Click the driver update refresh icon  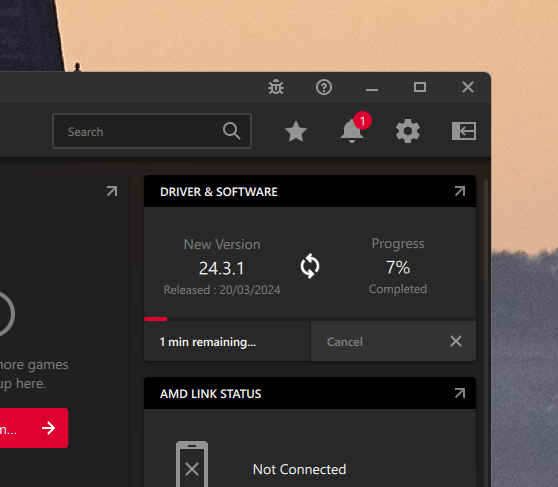[x=310, y=266]
